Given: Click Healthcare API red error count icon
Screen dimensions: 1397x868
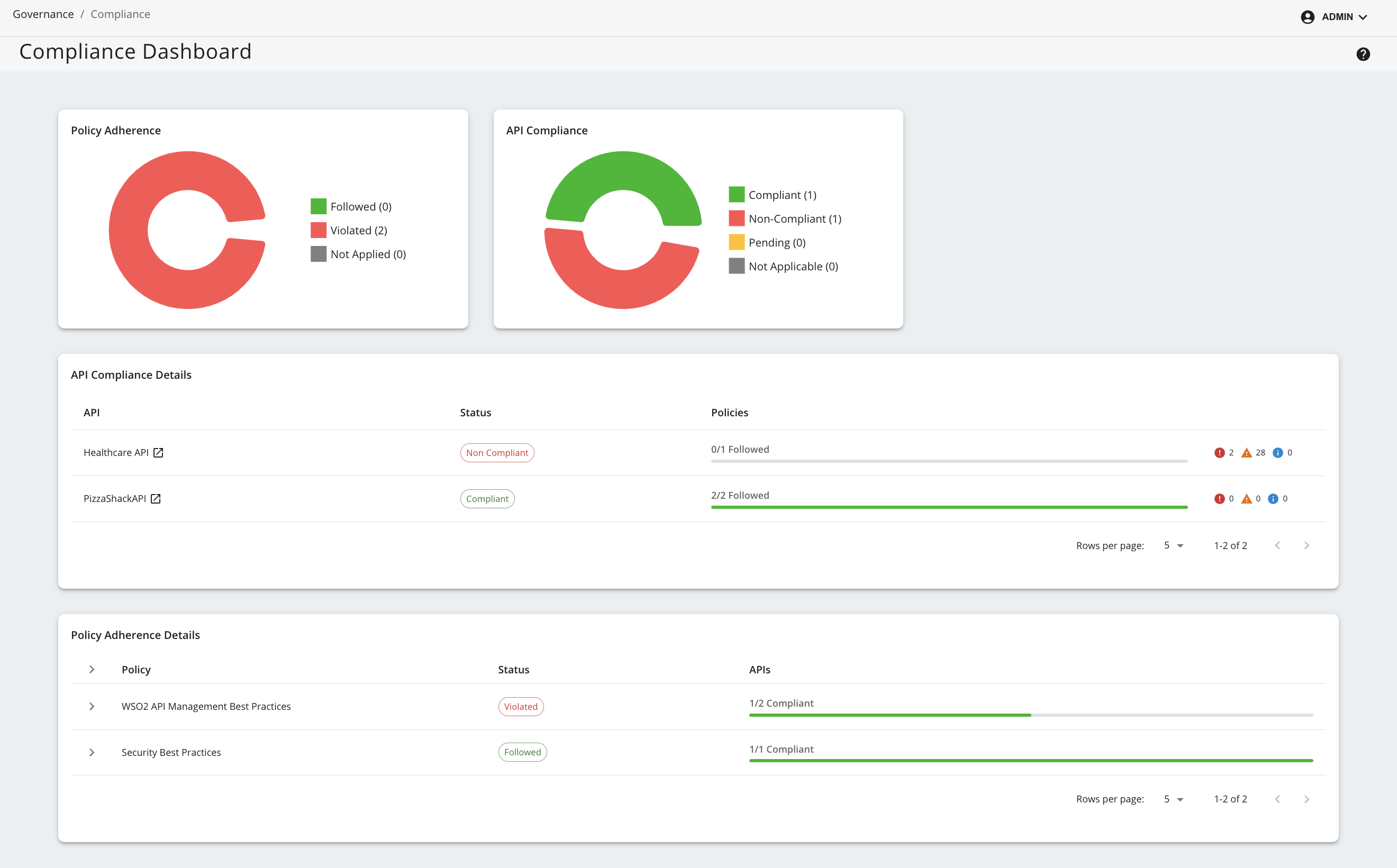Looking at the screenshot, I should [x=1219, y=452].
